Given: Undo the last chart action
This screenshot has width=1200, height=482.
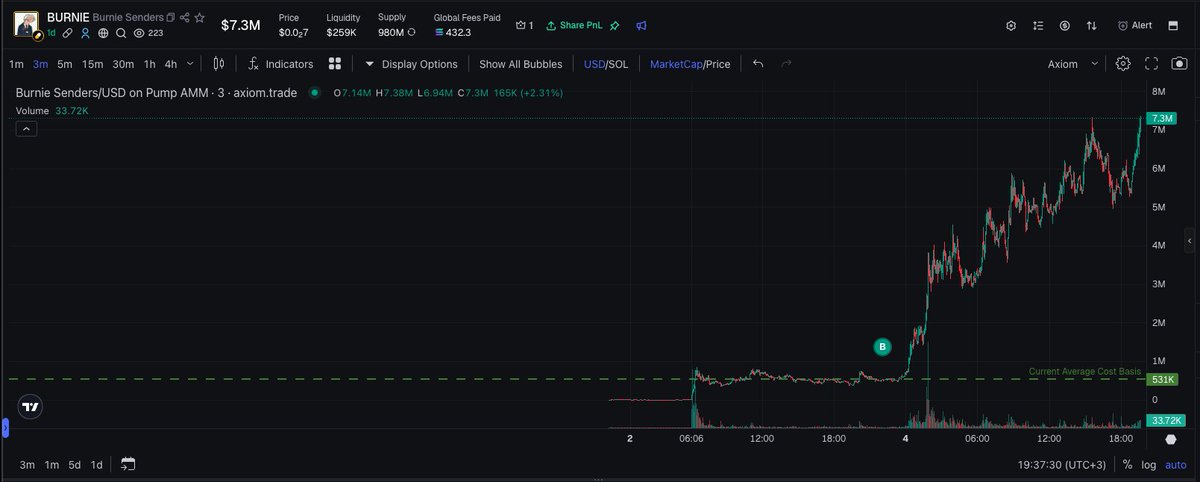Looking at the screenshot, I should point(758,64).
